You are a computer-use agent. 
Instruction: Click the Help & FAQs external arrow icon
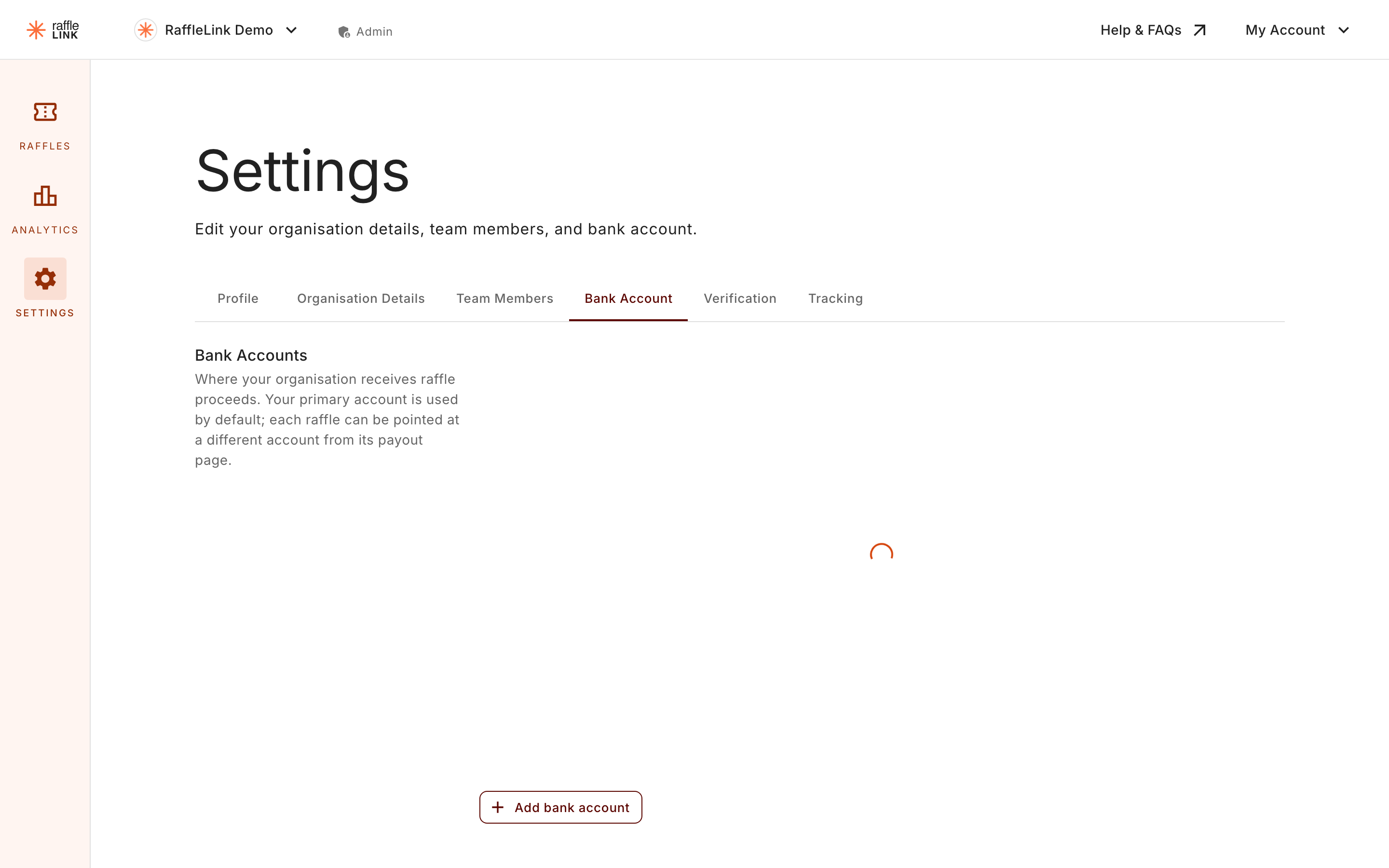1199,30
